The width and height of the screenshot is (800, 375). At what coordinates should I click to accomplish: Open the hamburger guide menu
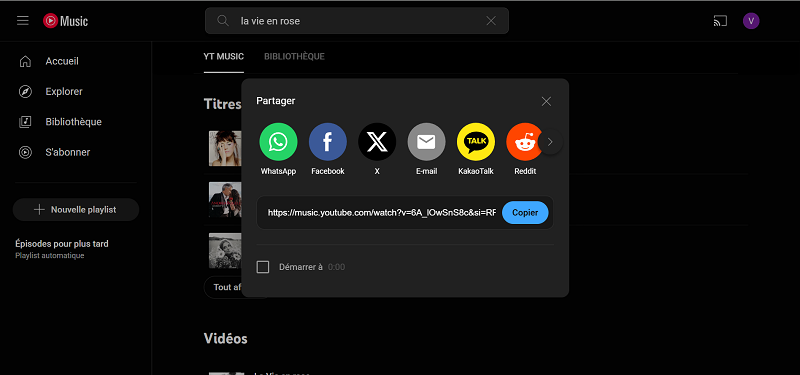(22, 20)
